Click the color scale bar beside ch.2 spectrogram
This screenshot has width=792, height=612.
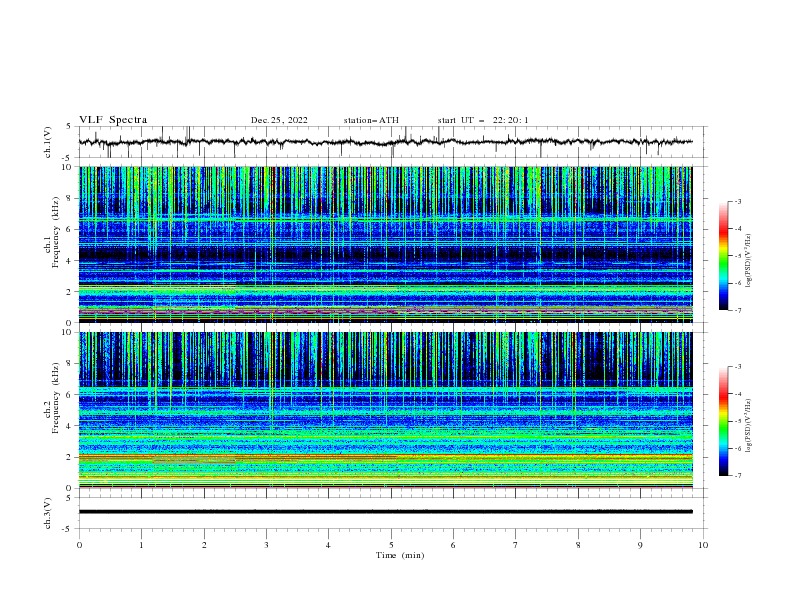tap(723, 421)
